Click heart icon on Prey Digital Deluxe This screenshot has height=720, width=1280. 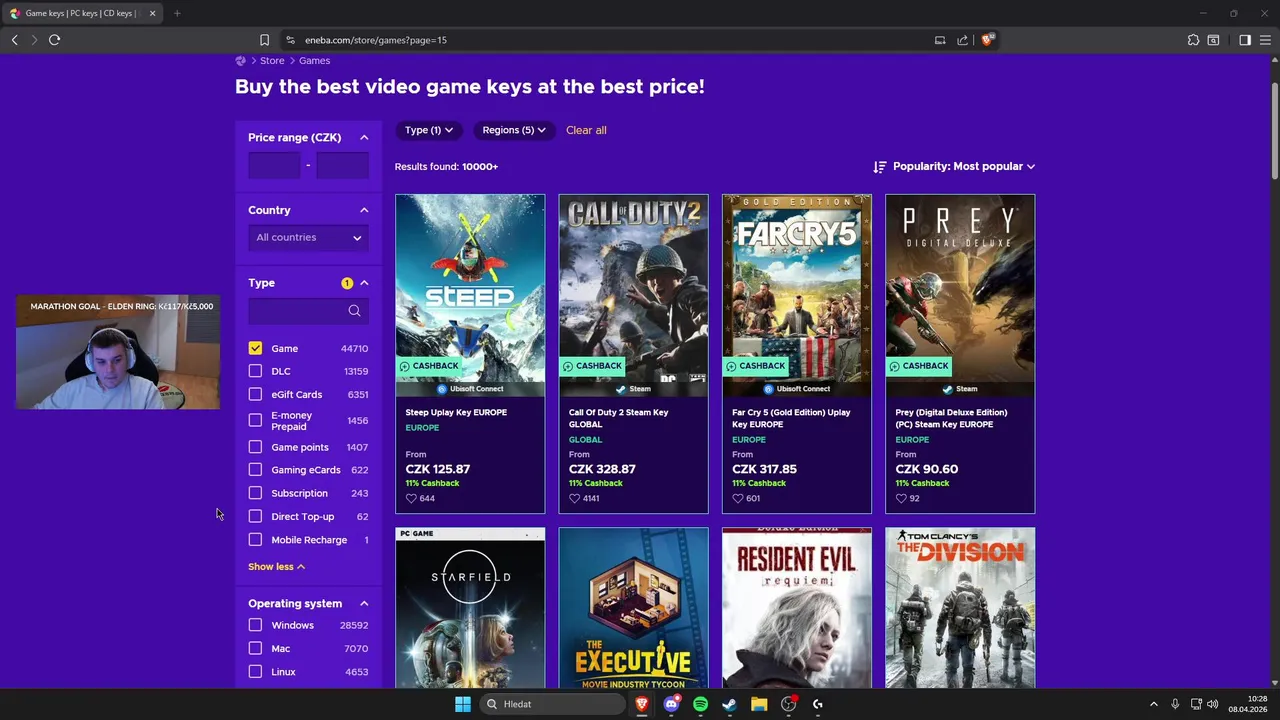pos(901,498)
